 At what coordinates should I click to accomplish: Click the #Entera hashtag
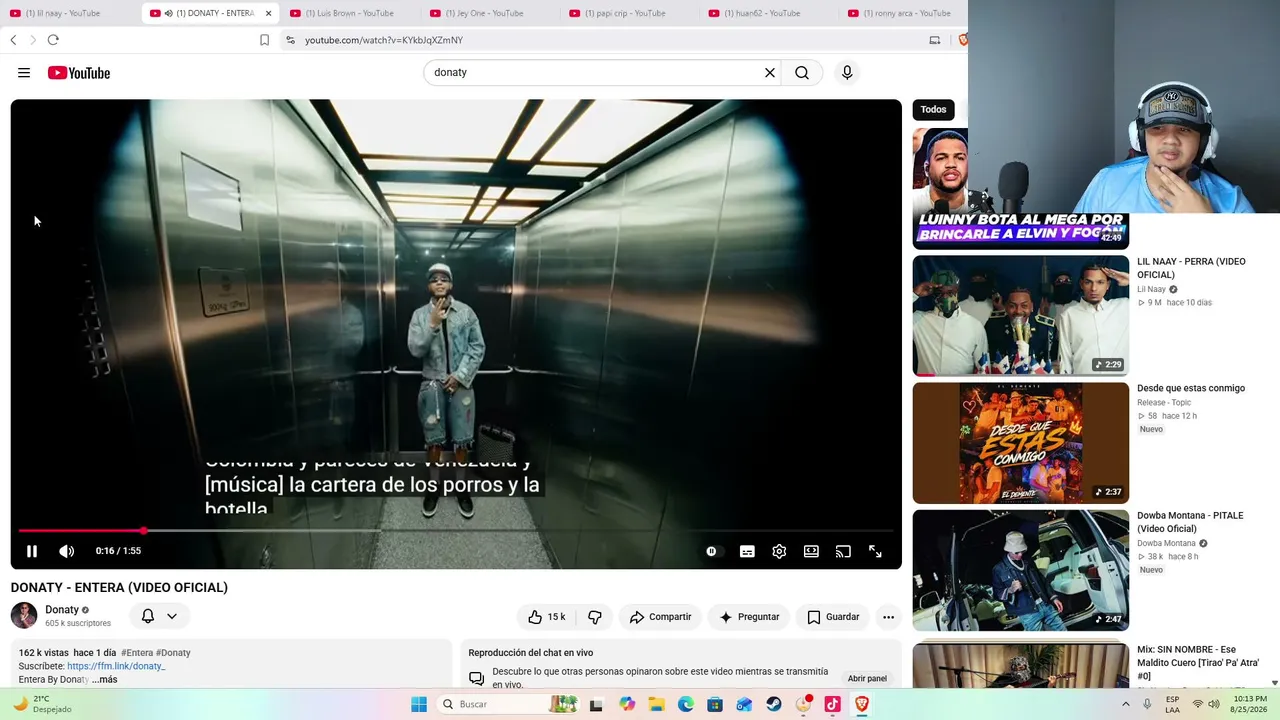137,653
